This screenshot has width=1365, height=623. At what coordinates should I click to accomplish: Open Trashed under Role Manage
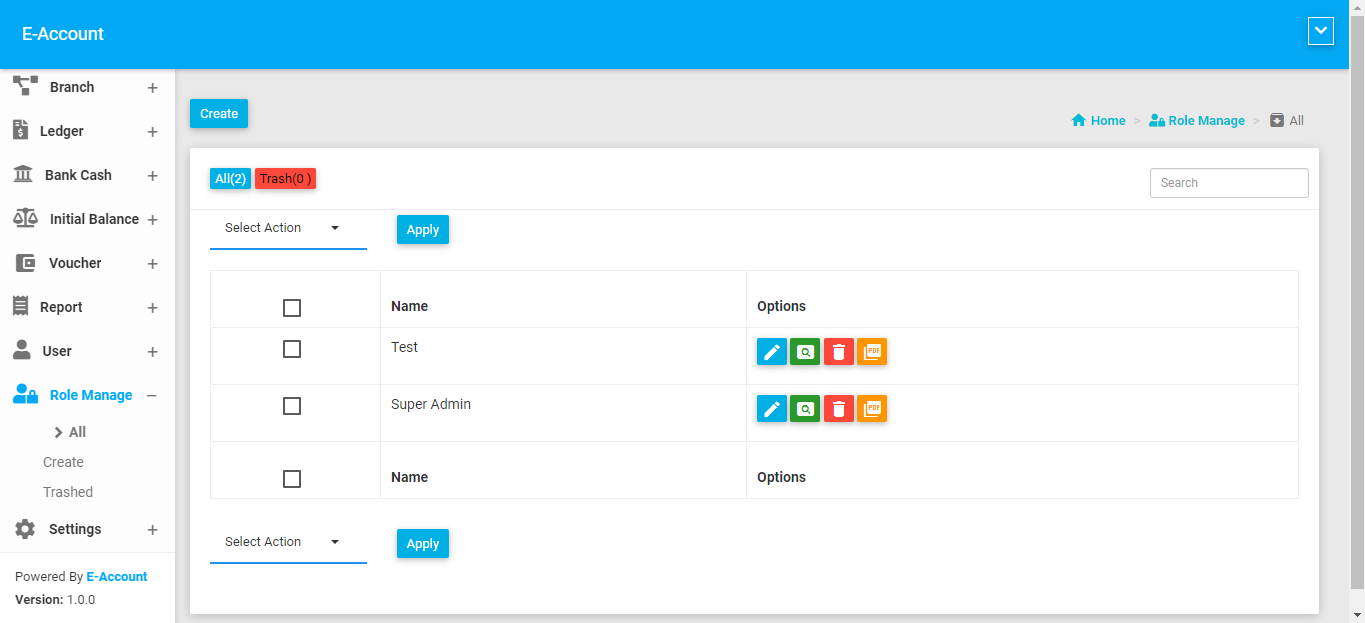point(68,492)
